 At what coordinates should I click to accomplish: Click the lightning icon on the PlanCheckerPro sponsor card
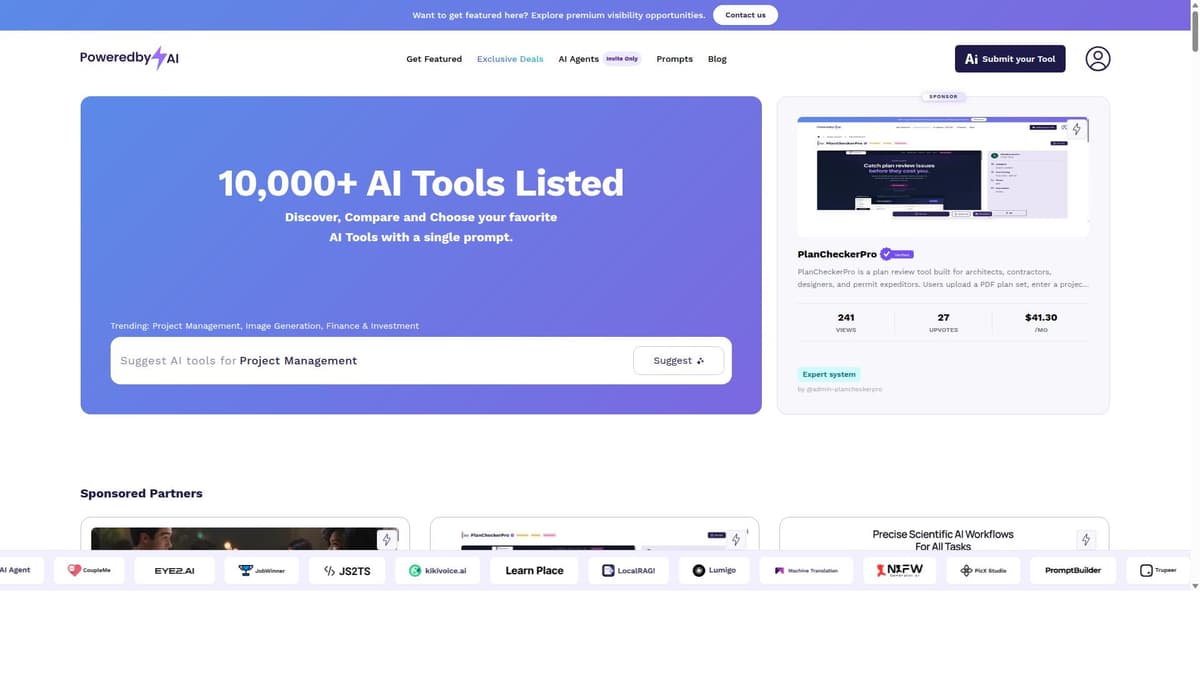point(1076,129)
